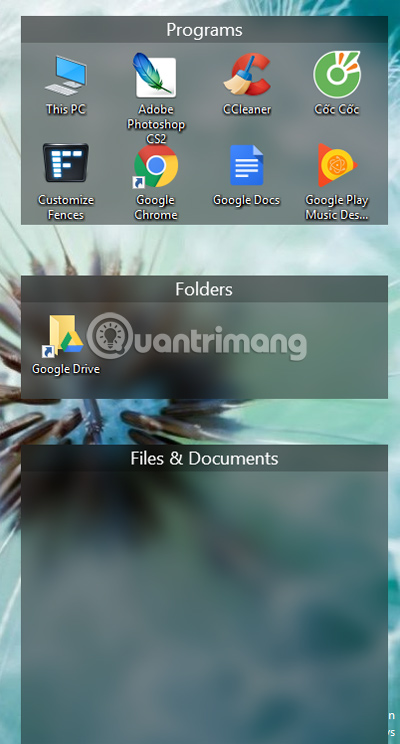400x744 pixels.
Task: Click the Programs fence title bar
Action: [204, 30]
